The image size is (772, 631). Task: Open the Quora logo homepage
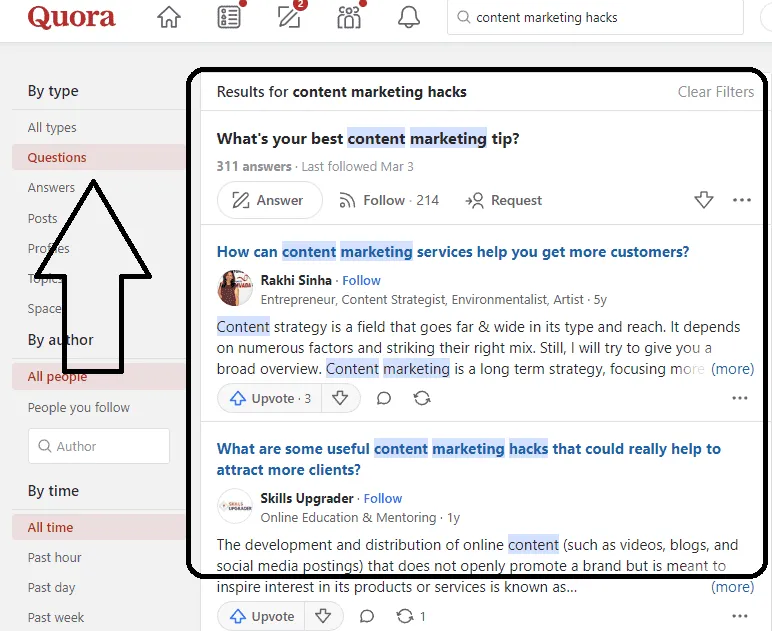(x=71, y=17)
